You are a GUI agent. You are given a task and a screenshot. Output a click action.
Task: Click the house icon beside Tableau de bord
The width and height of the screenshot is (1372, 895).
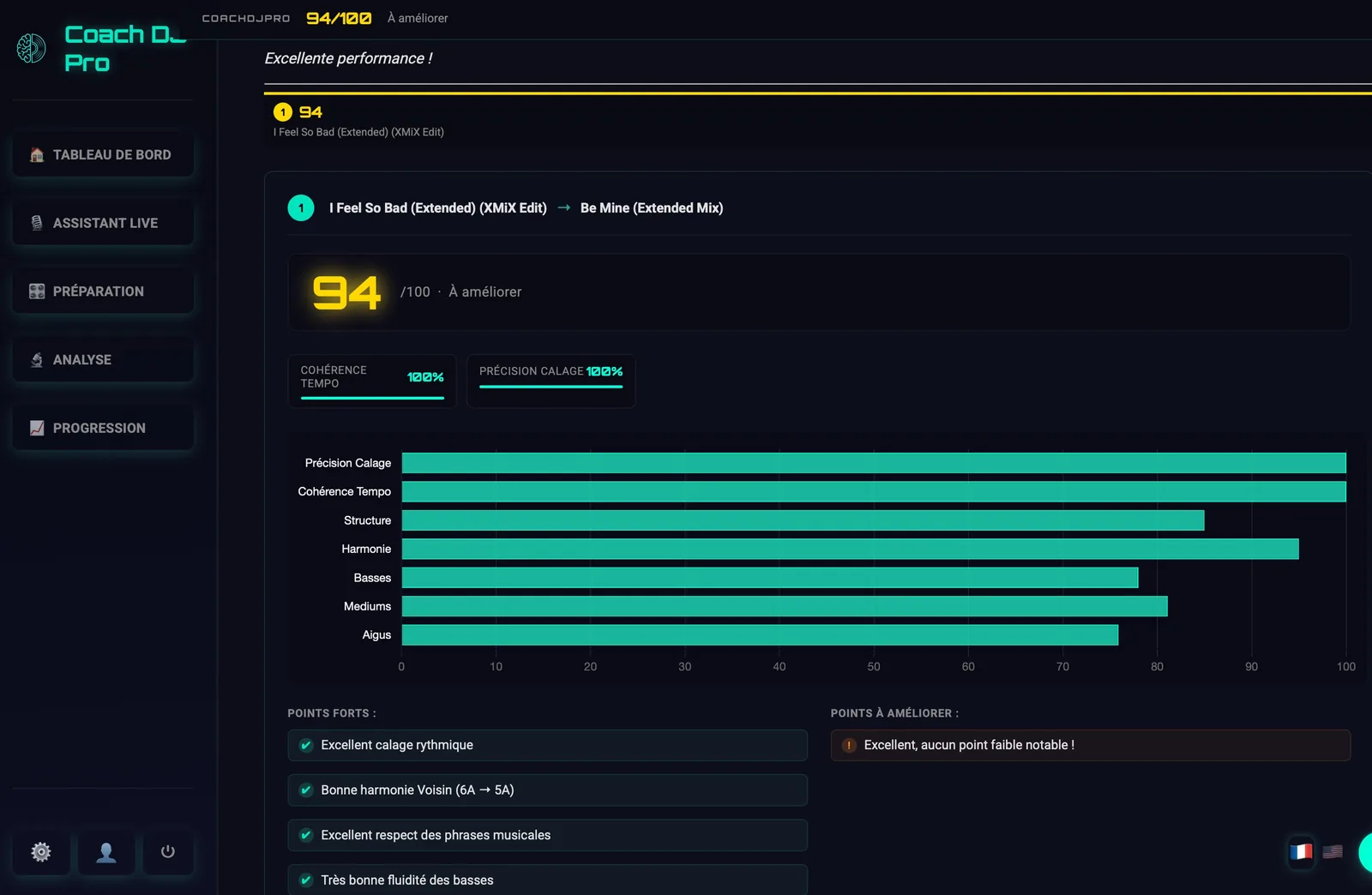pos(37,154)
